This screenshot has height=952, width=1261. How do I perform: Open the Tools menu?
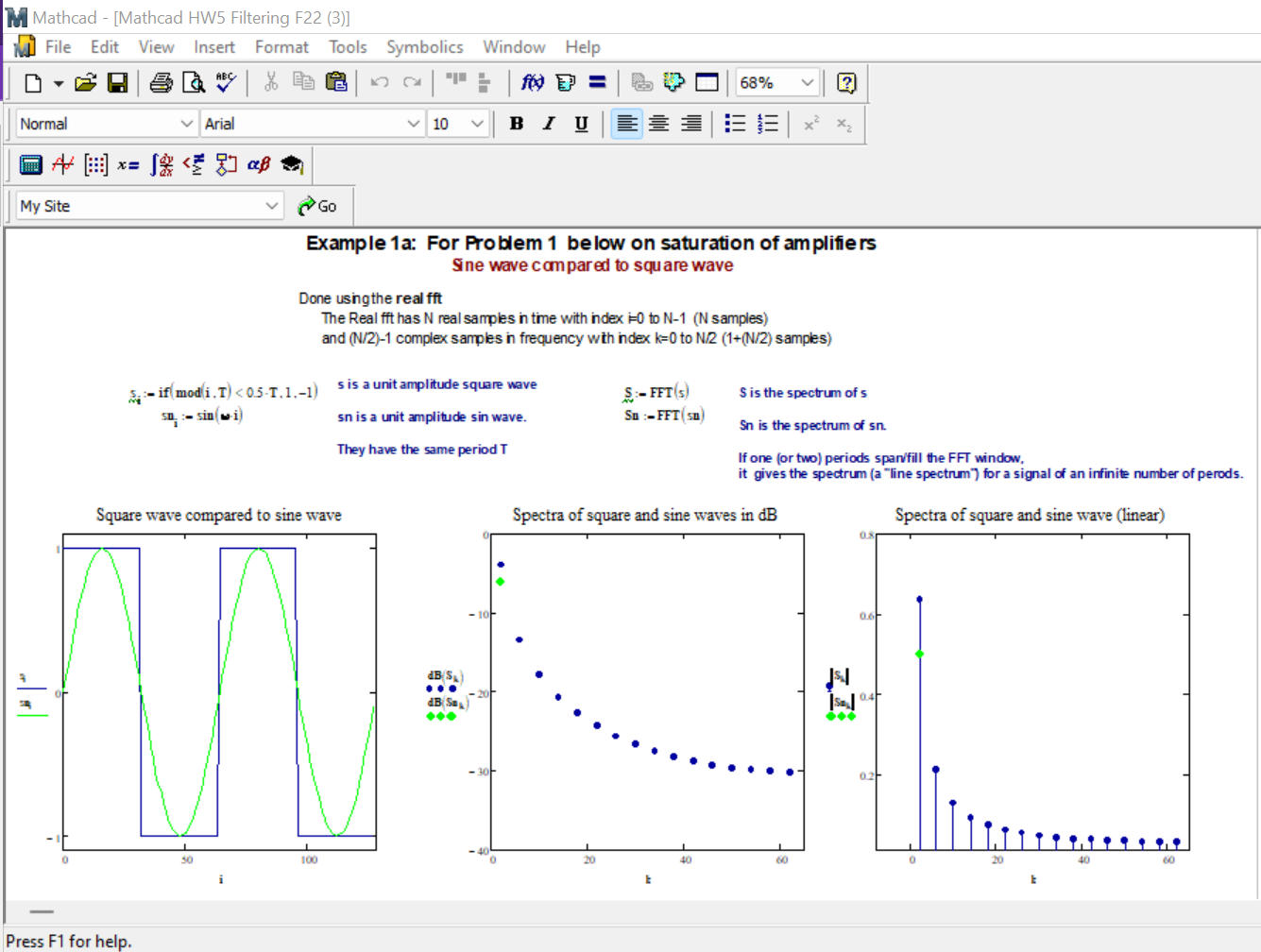pos(348,47)
